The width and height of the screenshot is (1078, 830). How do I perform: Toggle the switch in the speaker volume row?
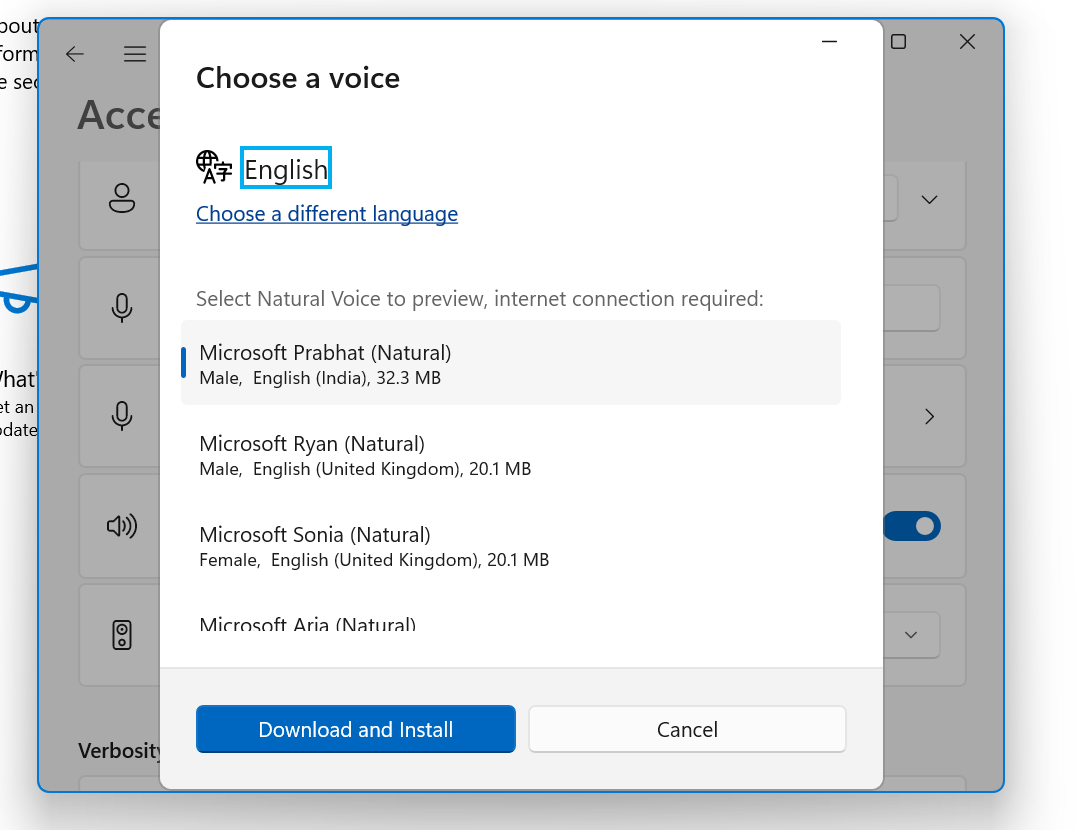click(912, 526)
